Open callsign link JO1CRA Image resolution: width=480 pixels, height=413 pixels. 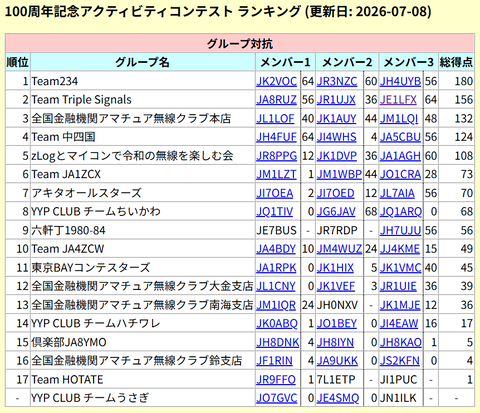(x=400, y=174)
